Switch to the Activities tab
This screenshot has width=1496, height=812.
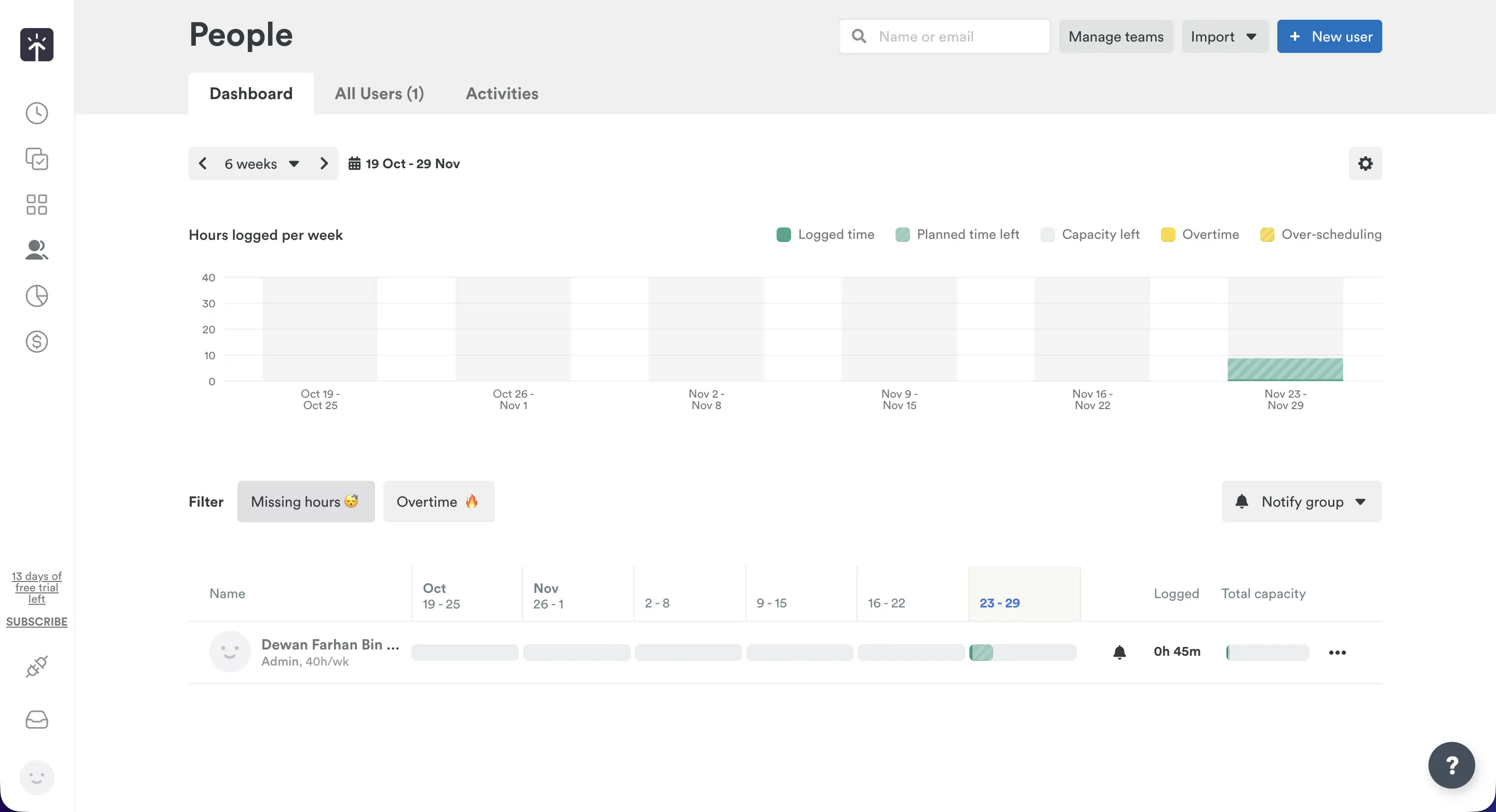pyautogui.click(x=502, y=93)
